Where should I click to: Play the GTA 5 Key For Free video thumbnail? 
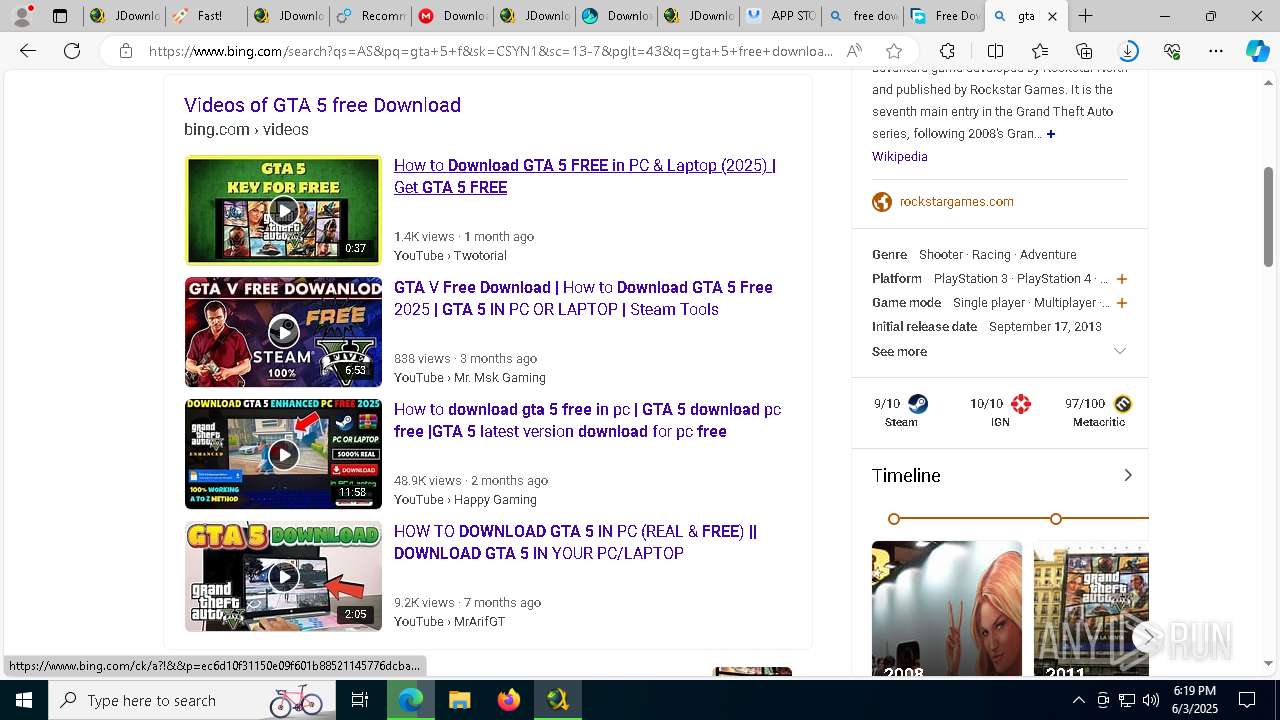pos(283,210)
